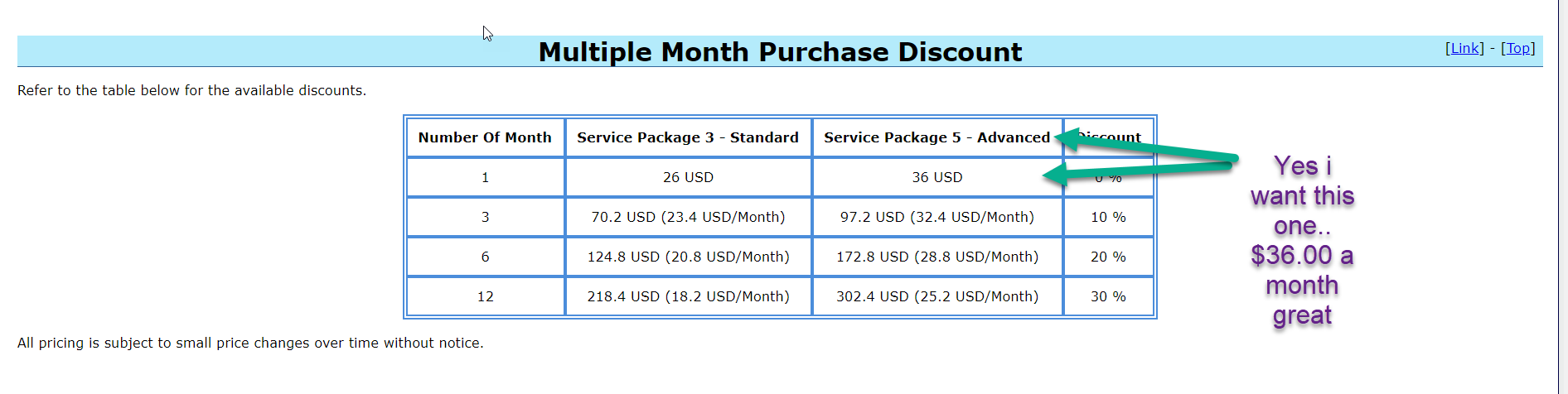This screenshot has width=1568, height=394.
Task: Click the pricing subject to change notice text
Action: click(250, 343)
